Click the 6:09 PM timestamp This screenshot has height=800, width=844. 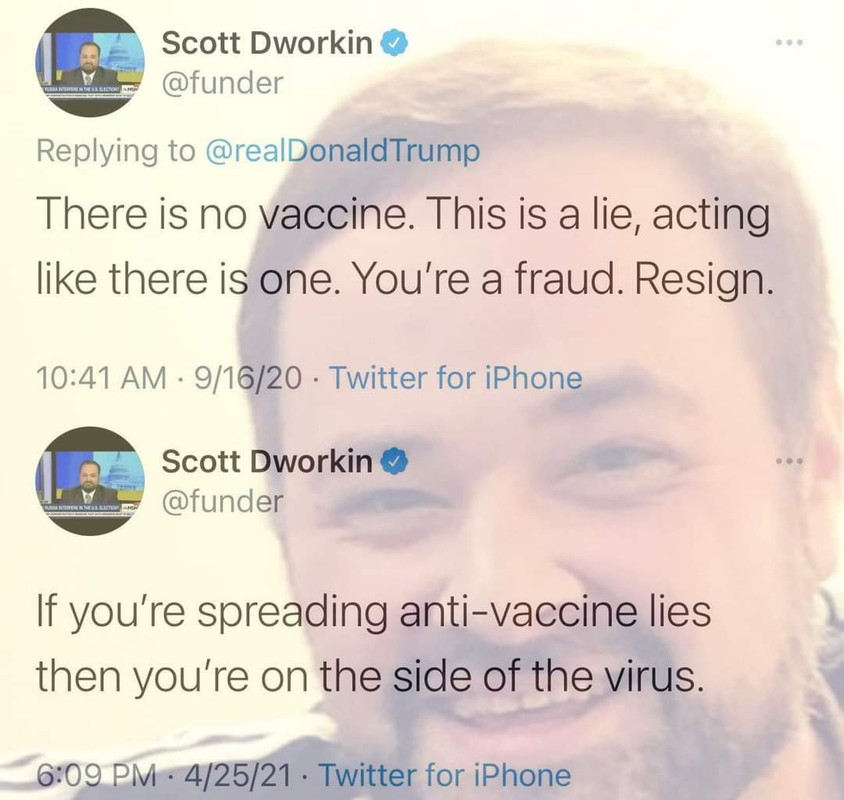coord(96,775)
